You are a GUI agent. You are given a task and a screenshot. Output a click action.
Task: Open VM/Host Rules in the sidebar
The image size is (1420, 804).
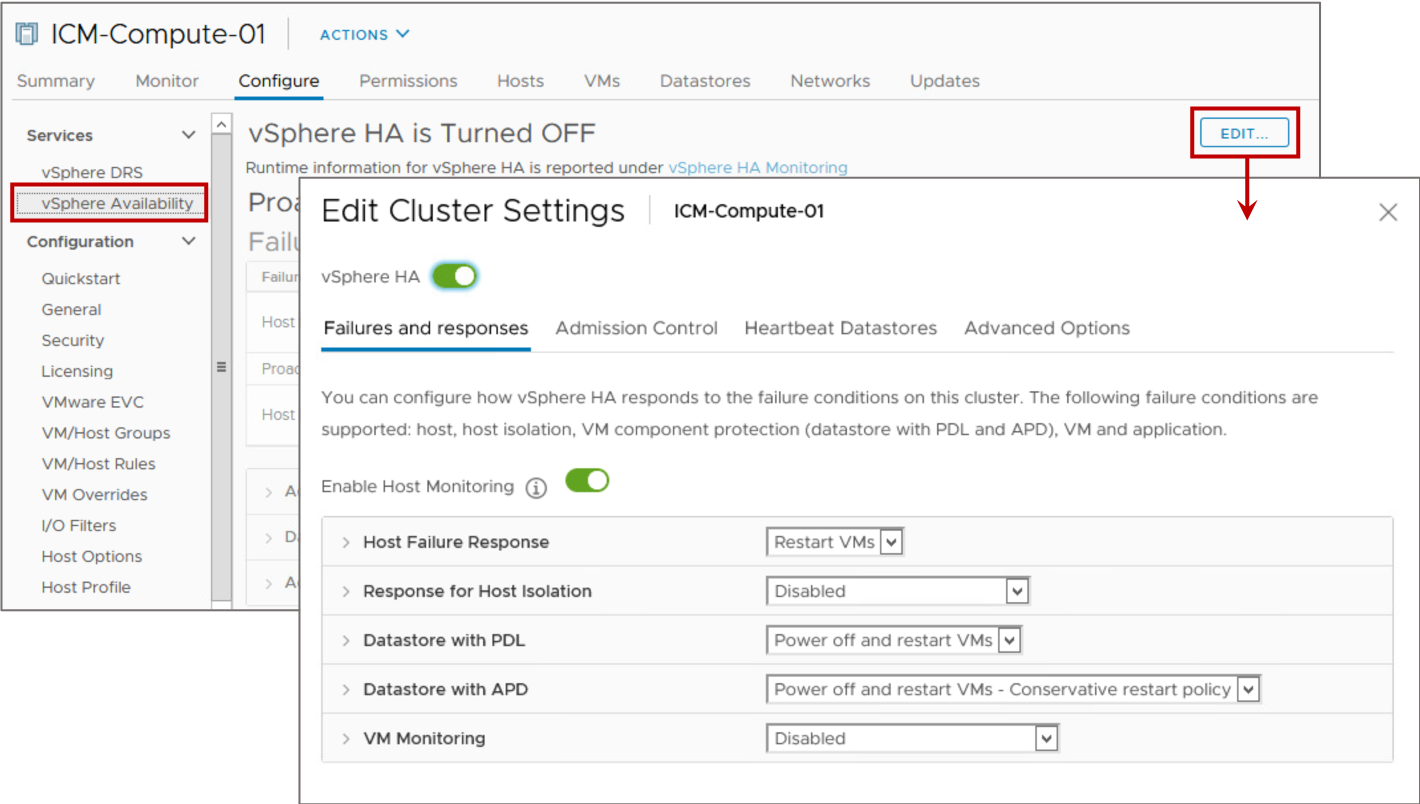(x=99, y=464)
